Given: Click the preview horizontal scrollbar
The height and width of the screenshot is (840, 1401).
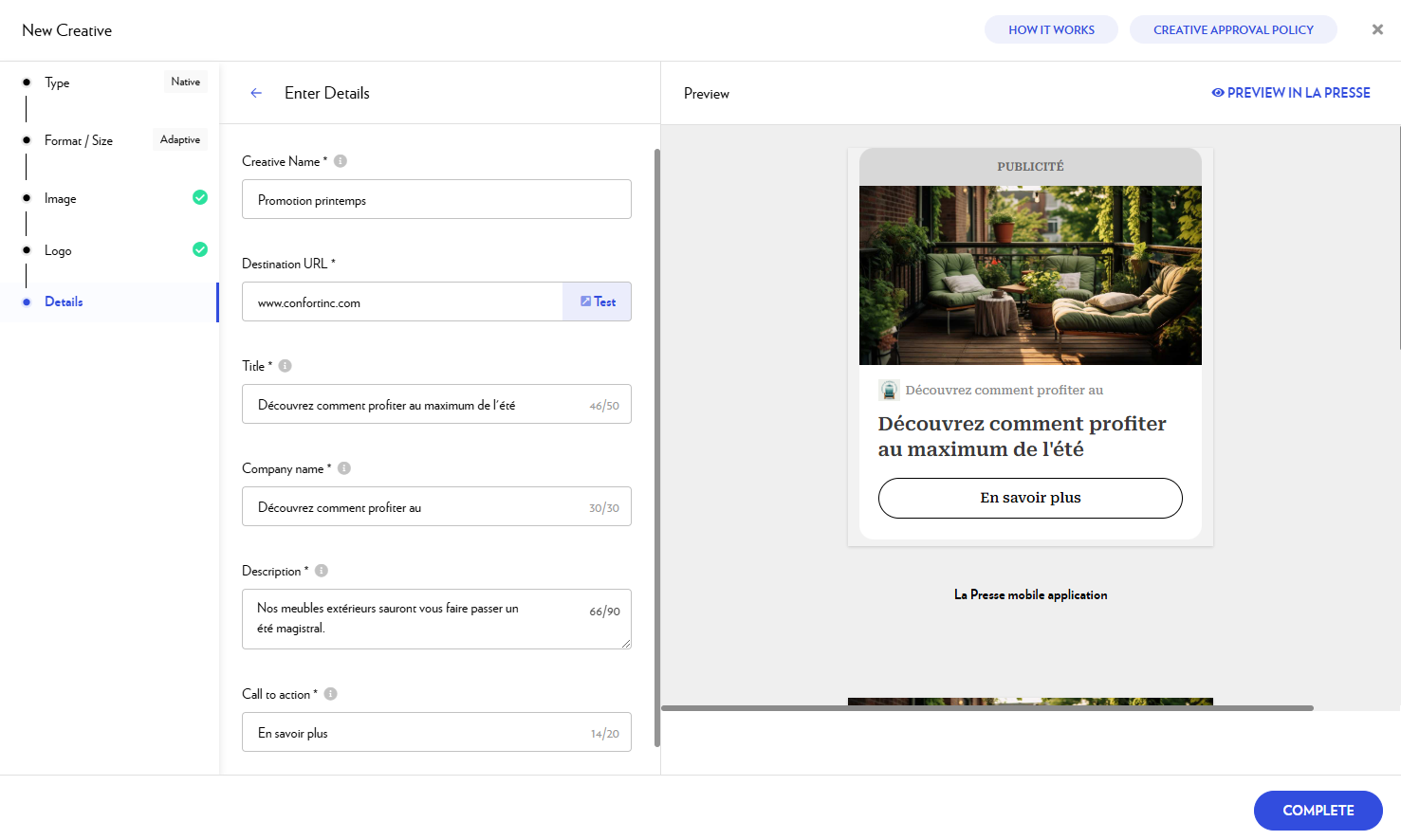Looking at the screenshot, I should pyautogui.click(x=986, y=708).
